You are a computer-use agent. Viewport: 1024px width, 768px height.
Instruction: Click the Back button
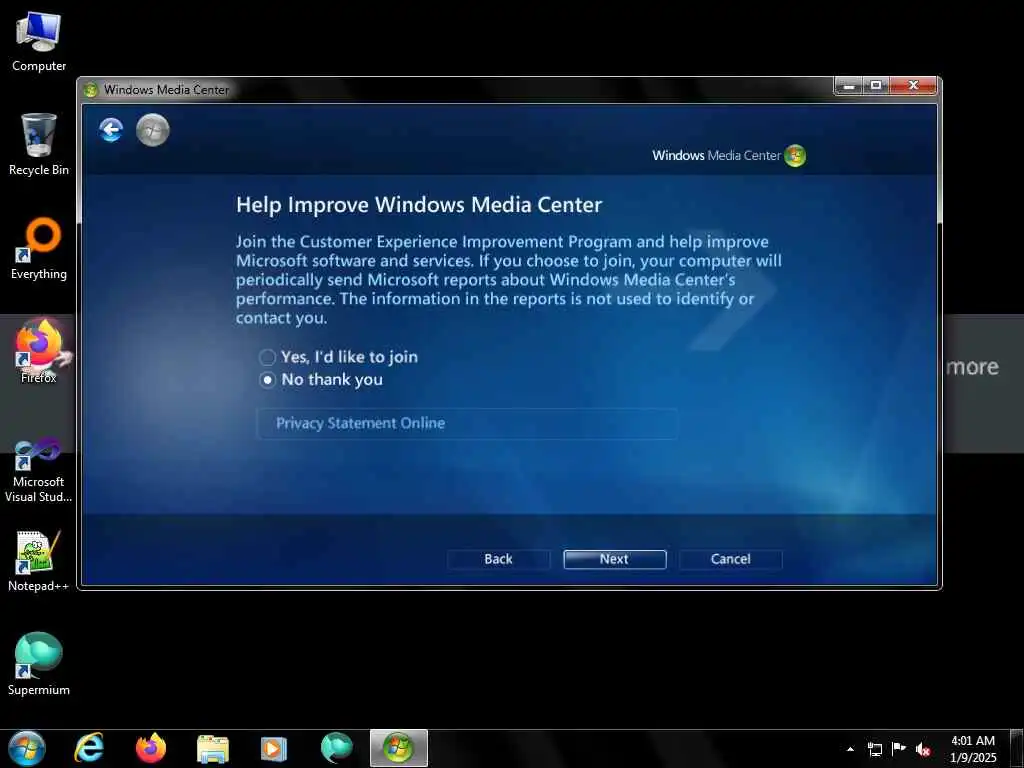pyautogui.click(x=498, y=559)
